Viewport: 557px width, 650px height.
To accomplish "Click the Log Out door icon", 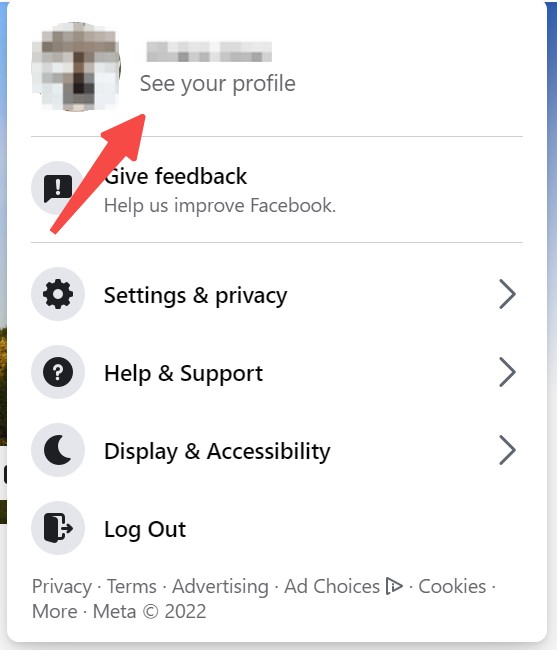I will point(58,528).
